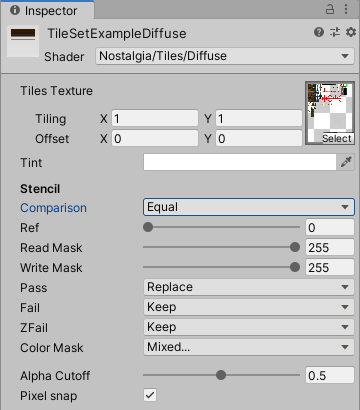
Task: Open the white Tint color swatch
Action: point(240,162)
